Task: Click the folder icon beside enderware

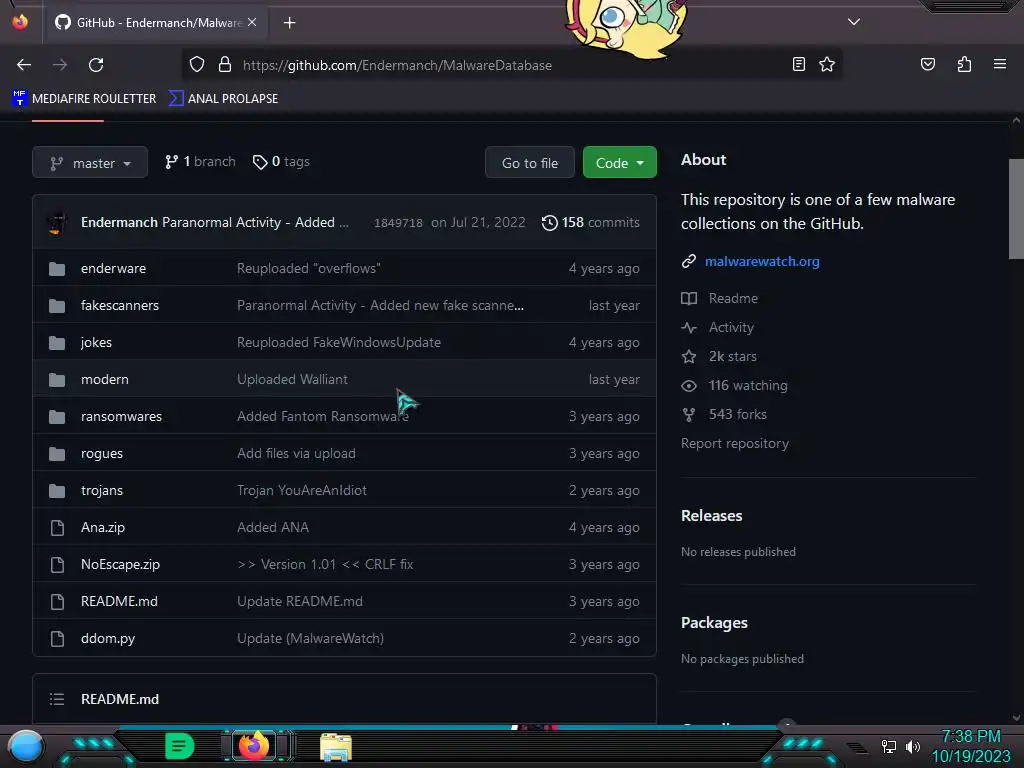Action: tap(57, 268)
